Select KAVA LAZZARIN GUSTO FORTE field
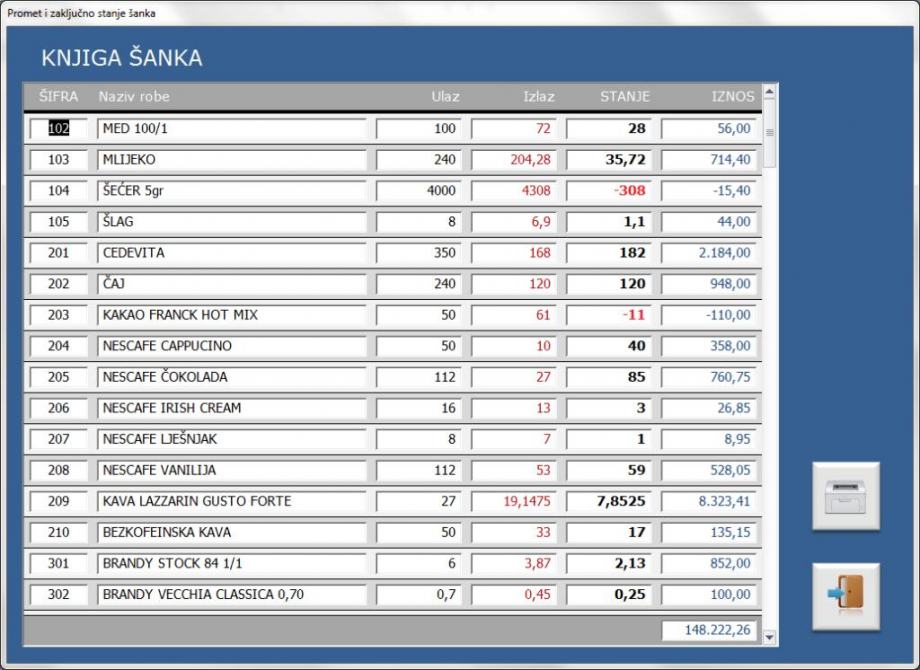Screen dimensions: 920x670 click(x=232, y=502)
